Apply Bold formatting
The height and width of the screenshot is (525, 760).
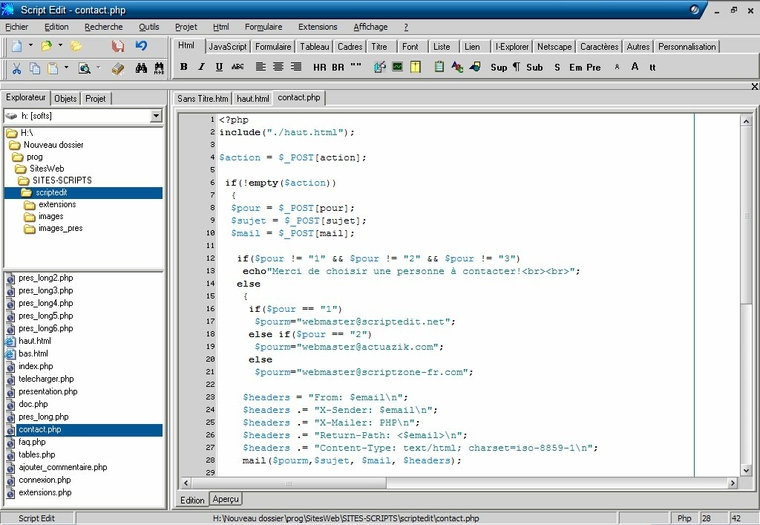click(184, 67)
